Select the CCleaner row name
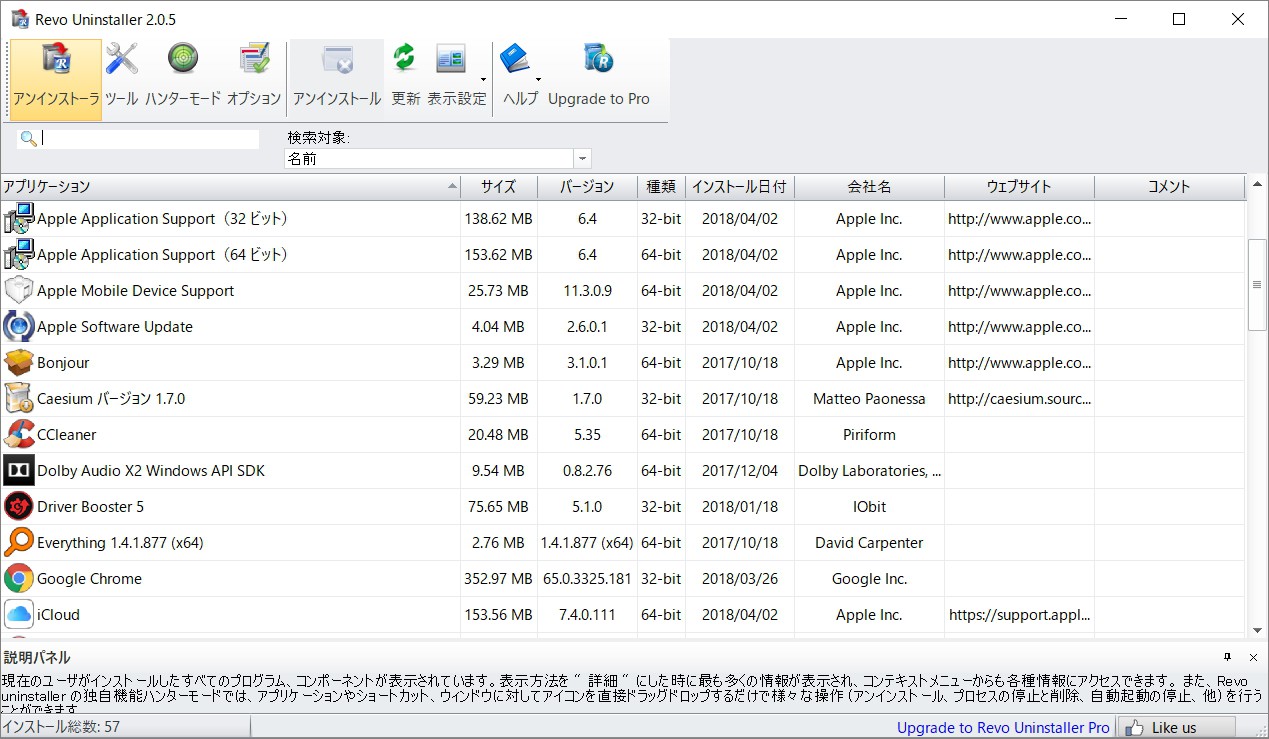Screen dimensions: 1269x739 tap(67, 435)
